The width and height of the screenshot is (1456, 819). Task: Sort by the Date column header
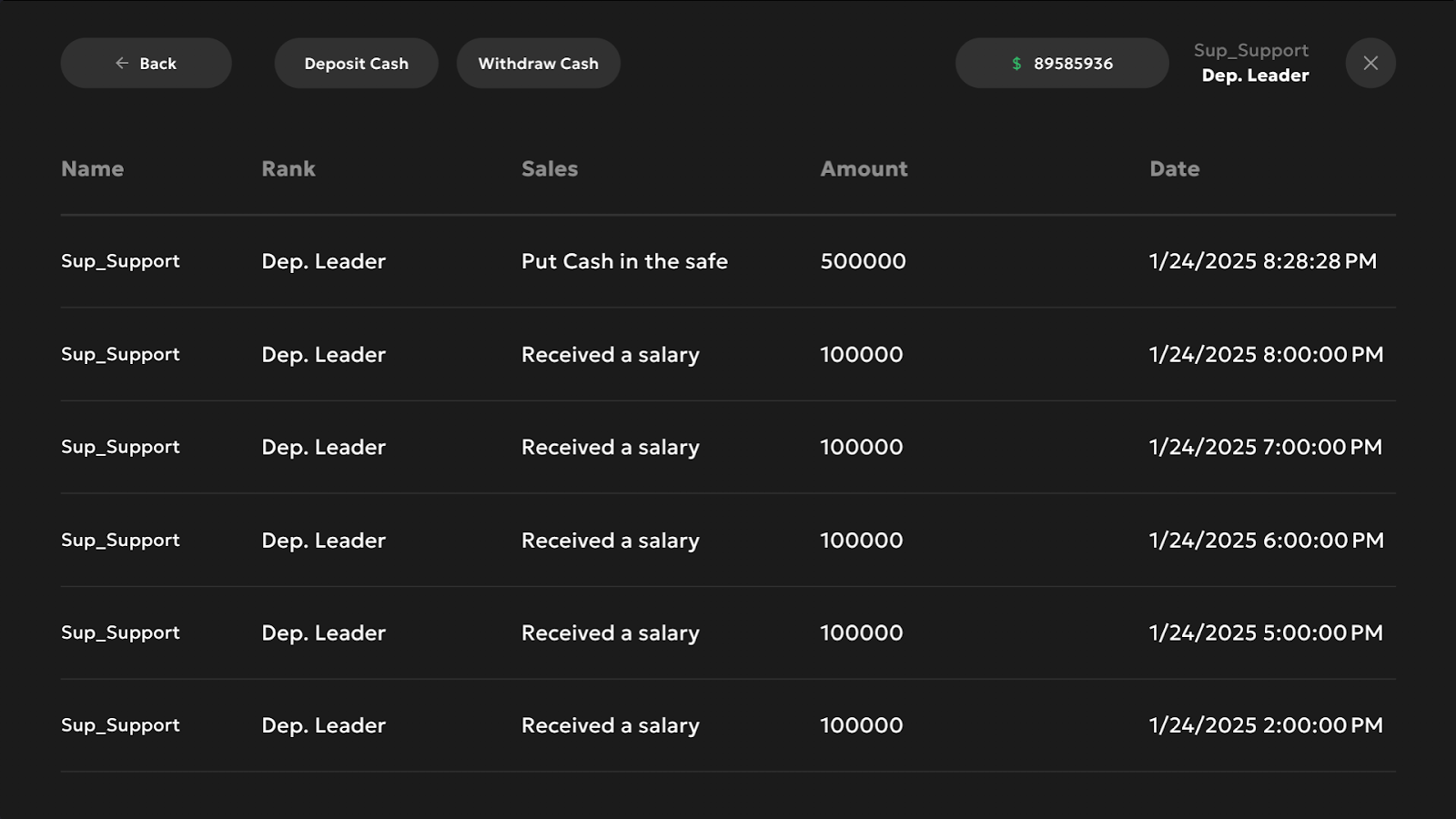(1174, 168)
